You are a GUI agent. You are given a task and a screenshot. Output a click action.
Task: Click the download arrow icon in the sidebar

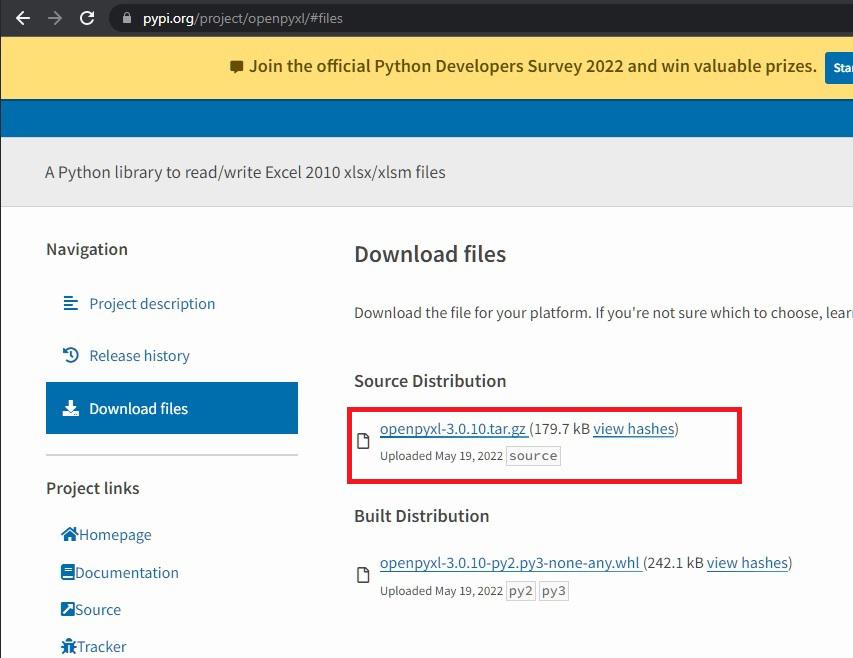click(x=71, y=408)
